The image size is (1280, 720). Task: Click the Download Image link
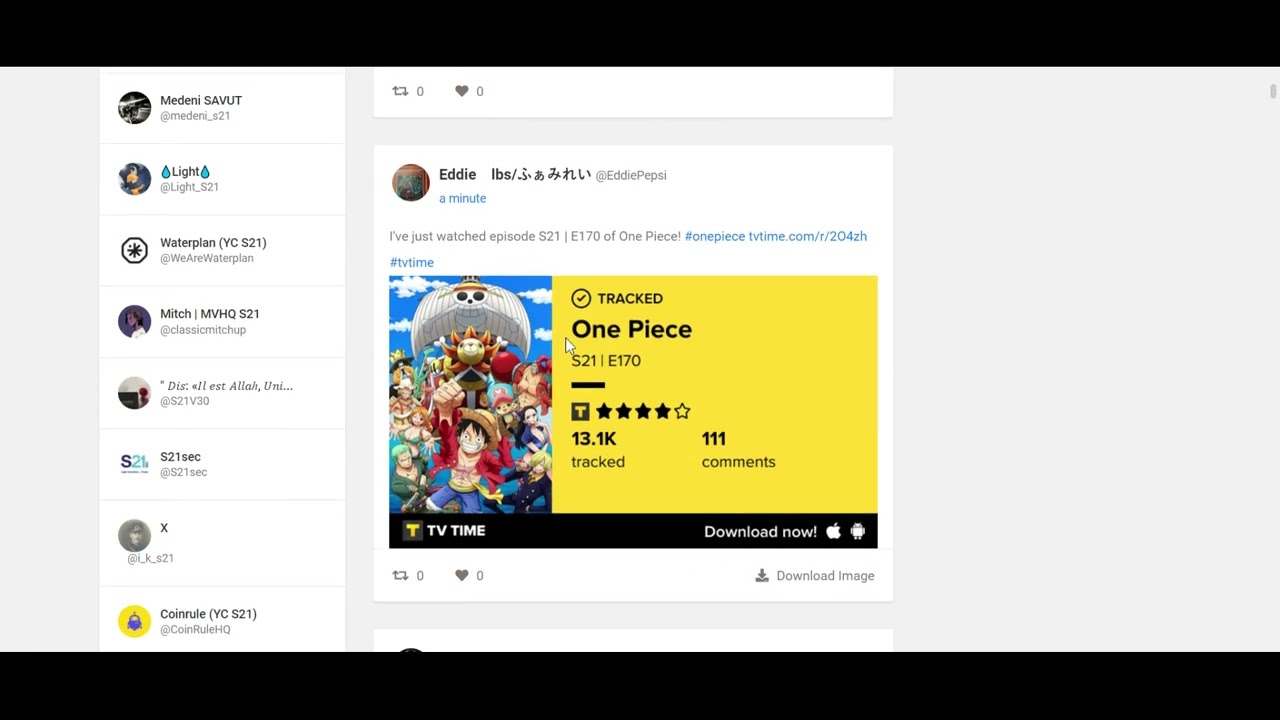(815, 575)
